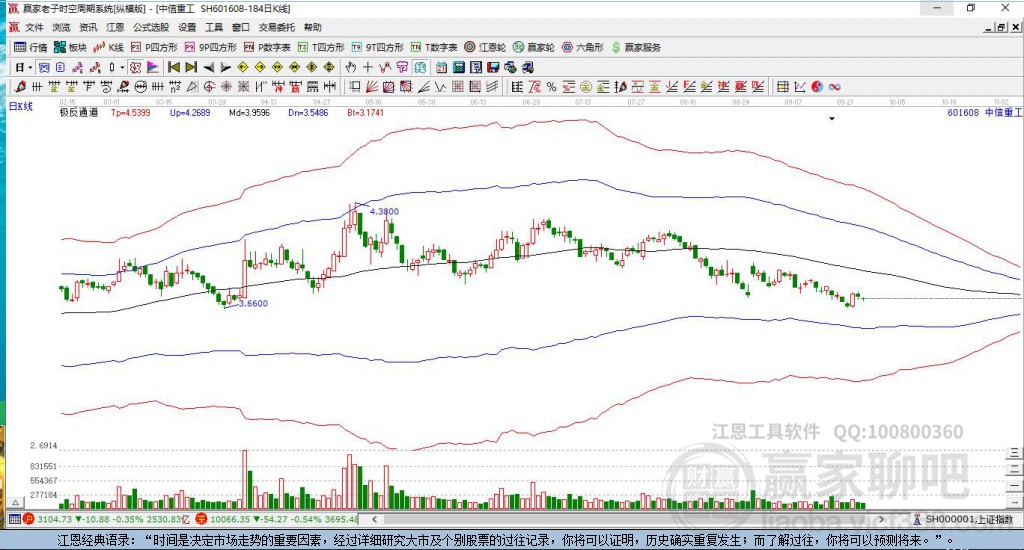
Task: Open the calendar 21 icon
Action: click(x=441, y=67)
